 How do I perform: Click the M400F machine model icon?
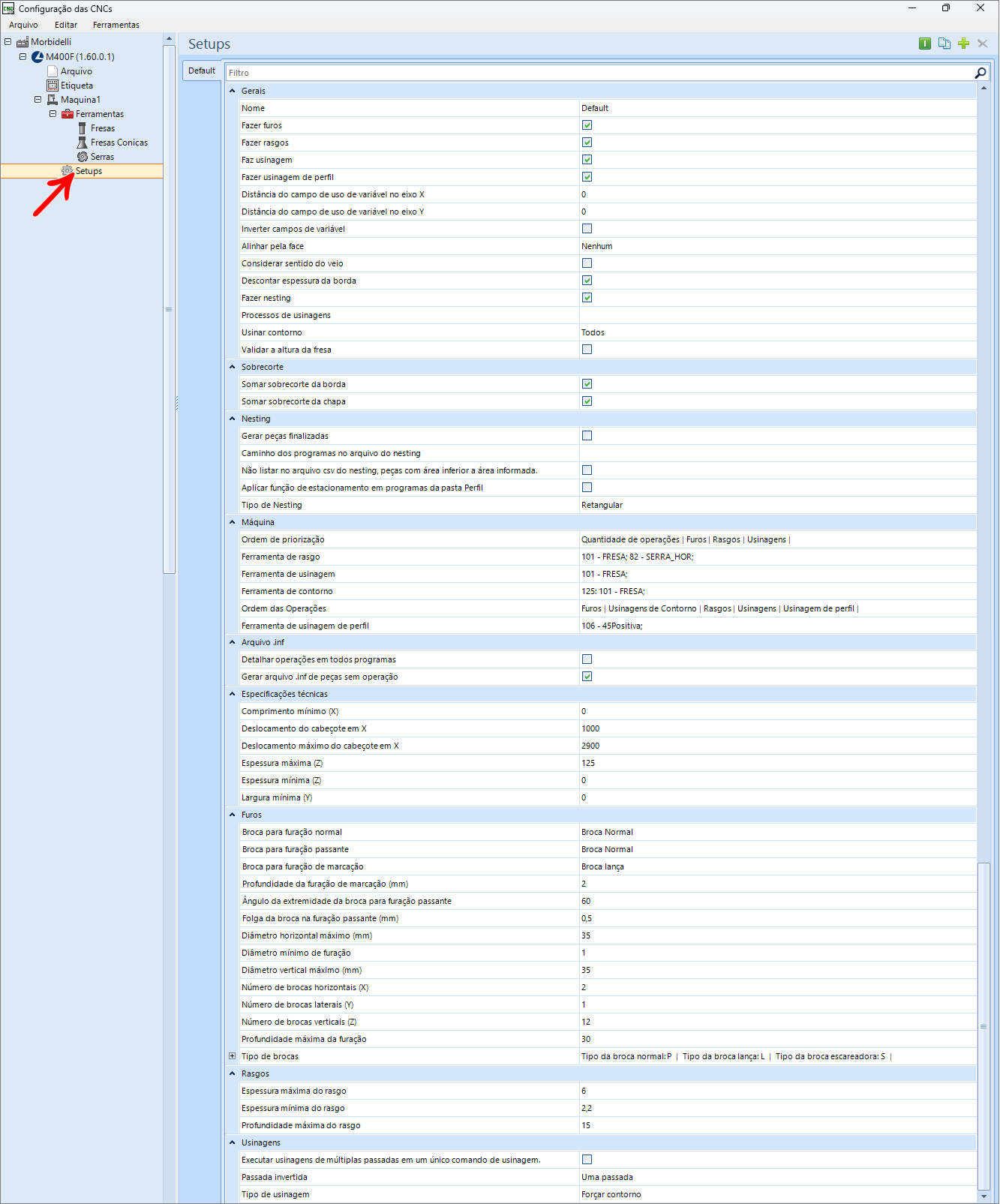(38, 56)
